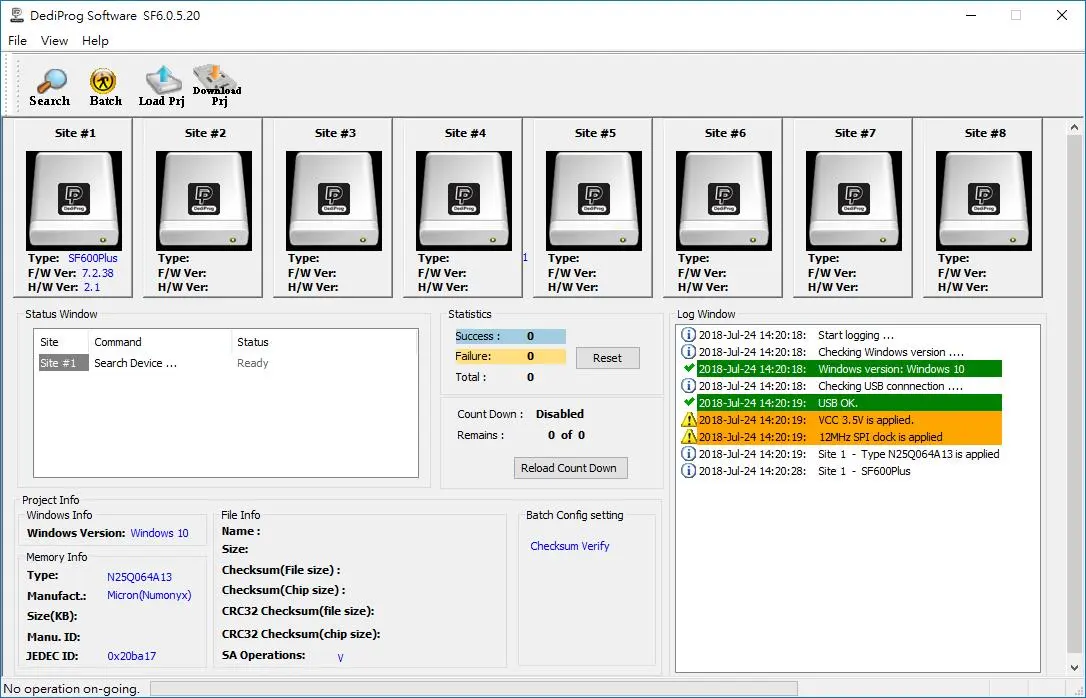Click the Reload Count Down button
The width and height of the screenshot is (1086, 698).
coord(569,468)
